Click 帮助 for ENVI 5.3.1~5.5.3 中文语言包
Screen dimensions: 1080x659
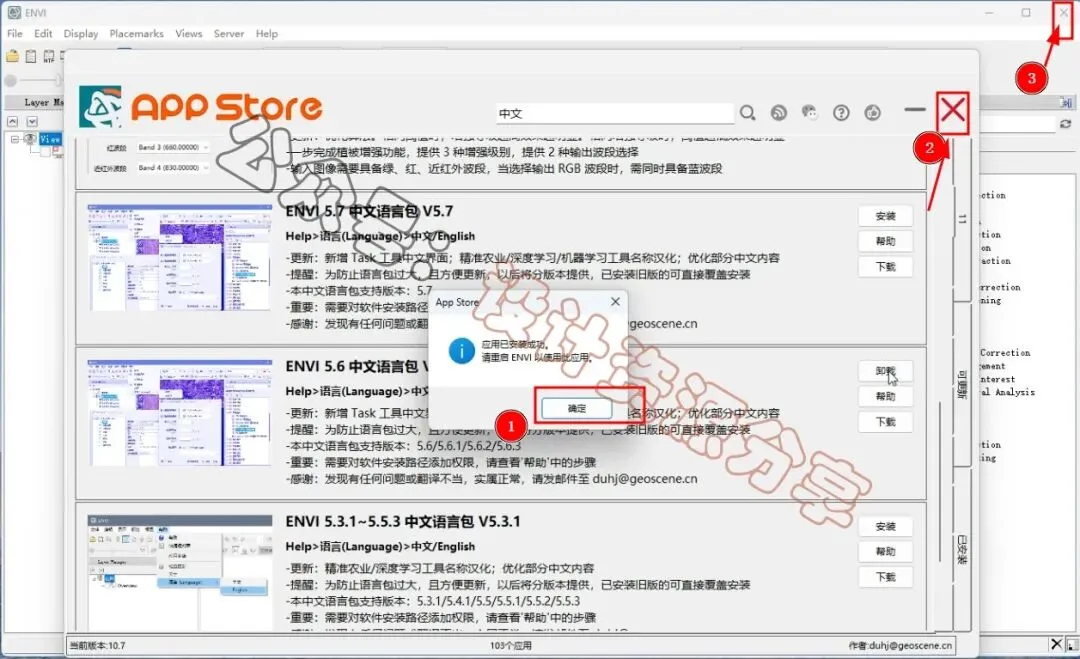tap(885, 551)
